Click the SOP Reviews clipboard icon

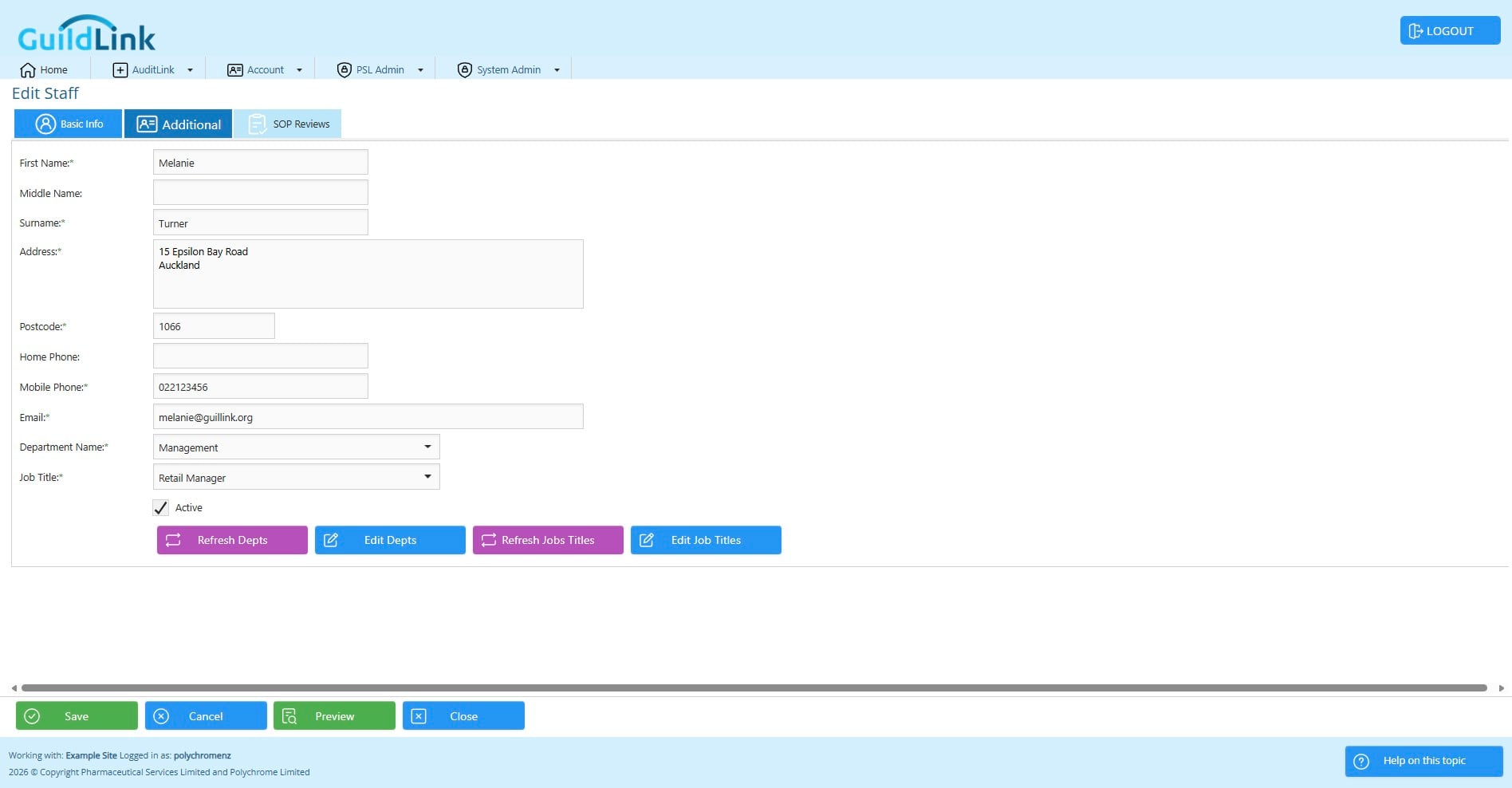click(x=257, y=124)
